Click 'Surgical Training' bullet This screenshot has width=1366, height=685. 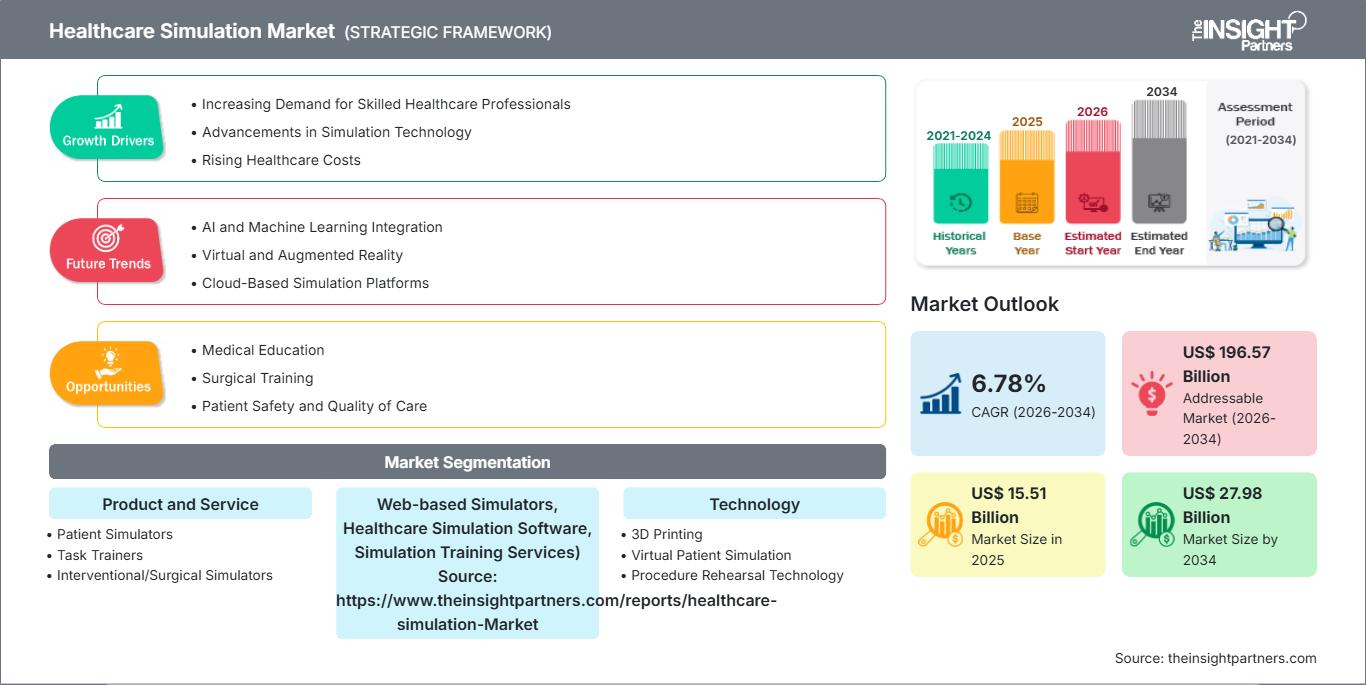point(257,378)
